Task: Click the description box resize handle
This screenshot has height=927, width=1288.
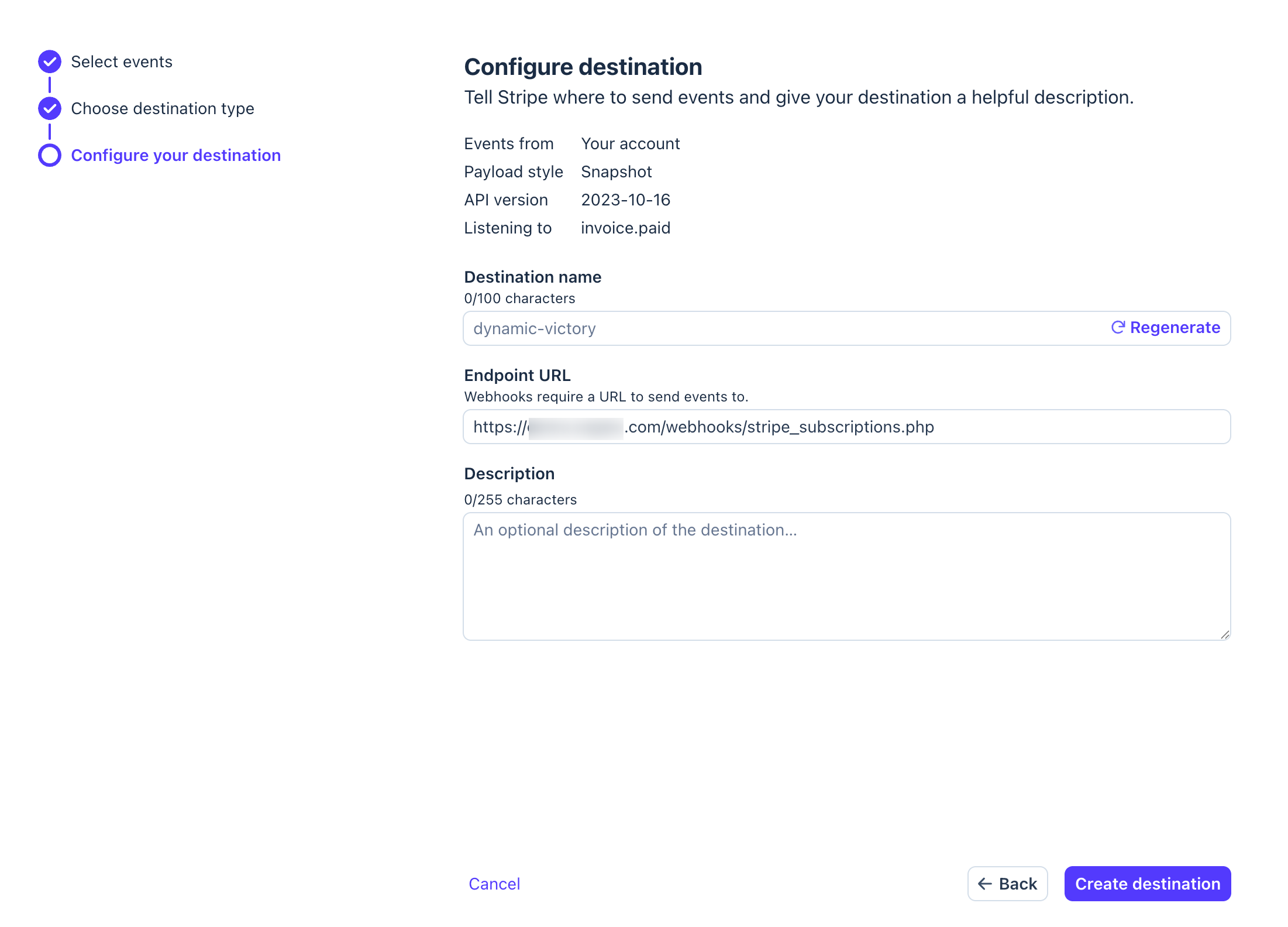Action: click(1225, 634)
